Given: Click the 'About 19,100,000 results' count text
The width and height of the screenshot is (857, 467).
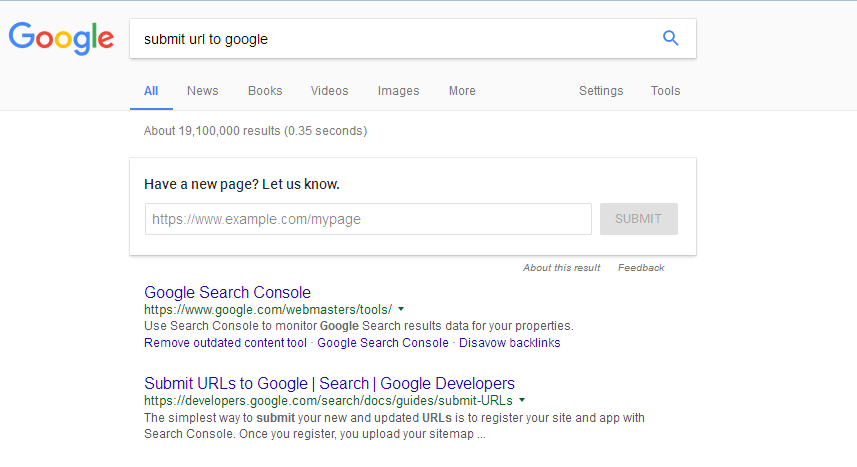Looking at the screenshot, I should pos(255,131).
